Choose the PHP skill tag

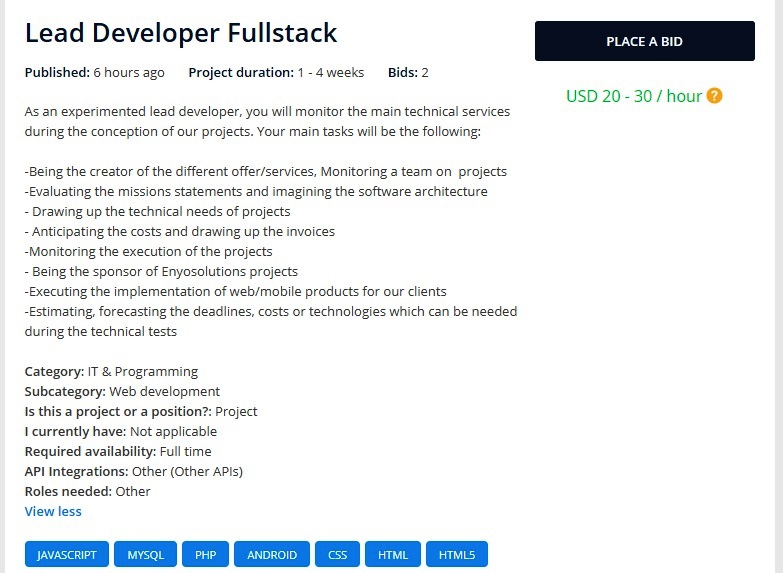(x=206, y=554)
